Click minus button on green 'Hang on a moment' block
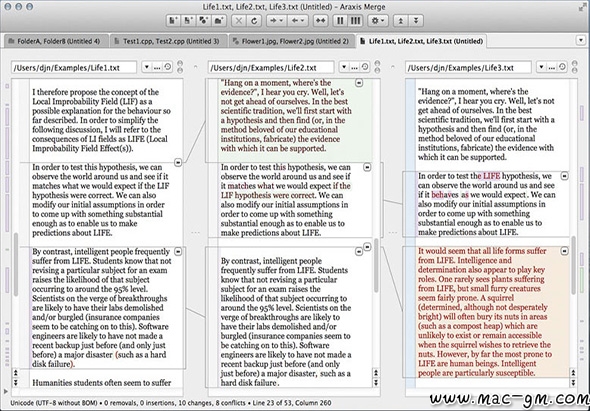 point(359,83)
